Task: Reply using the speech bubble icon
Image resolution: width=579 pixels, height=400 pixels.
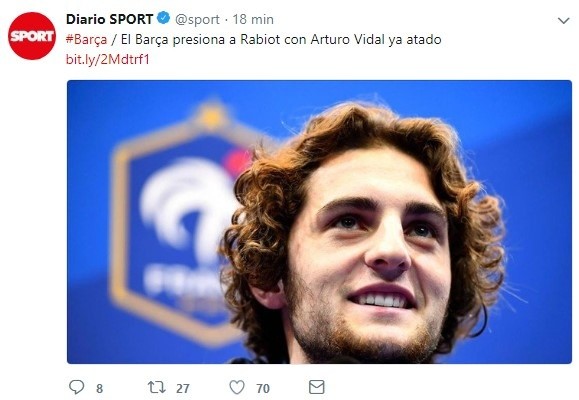Action: click(77, 387)
